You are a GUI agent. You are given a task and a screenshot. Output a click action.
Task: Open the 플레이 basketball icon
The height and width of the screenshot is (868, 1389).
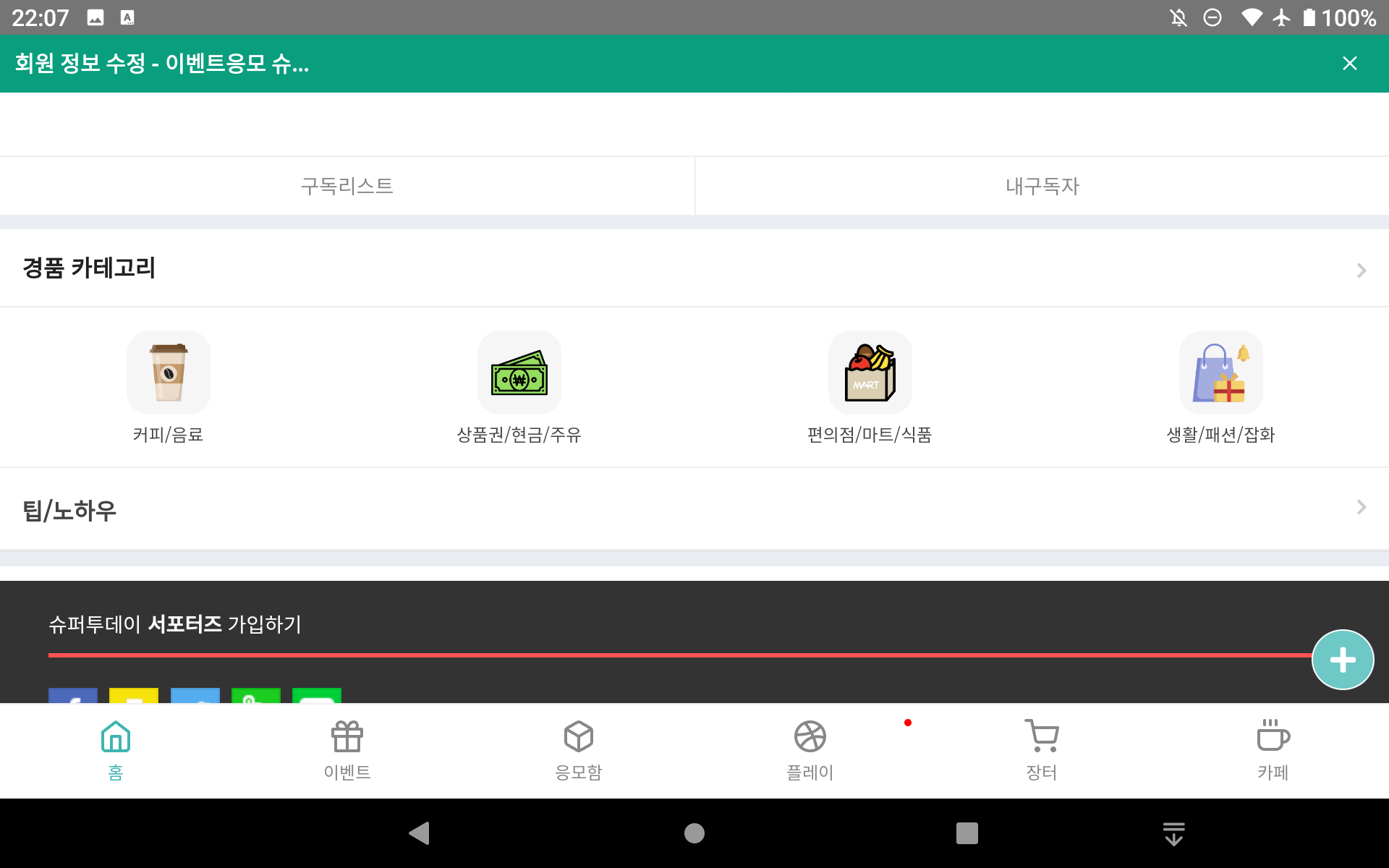[810, 736]
